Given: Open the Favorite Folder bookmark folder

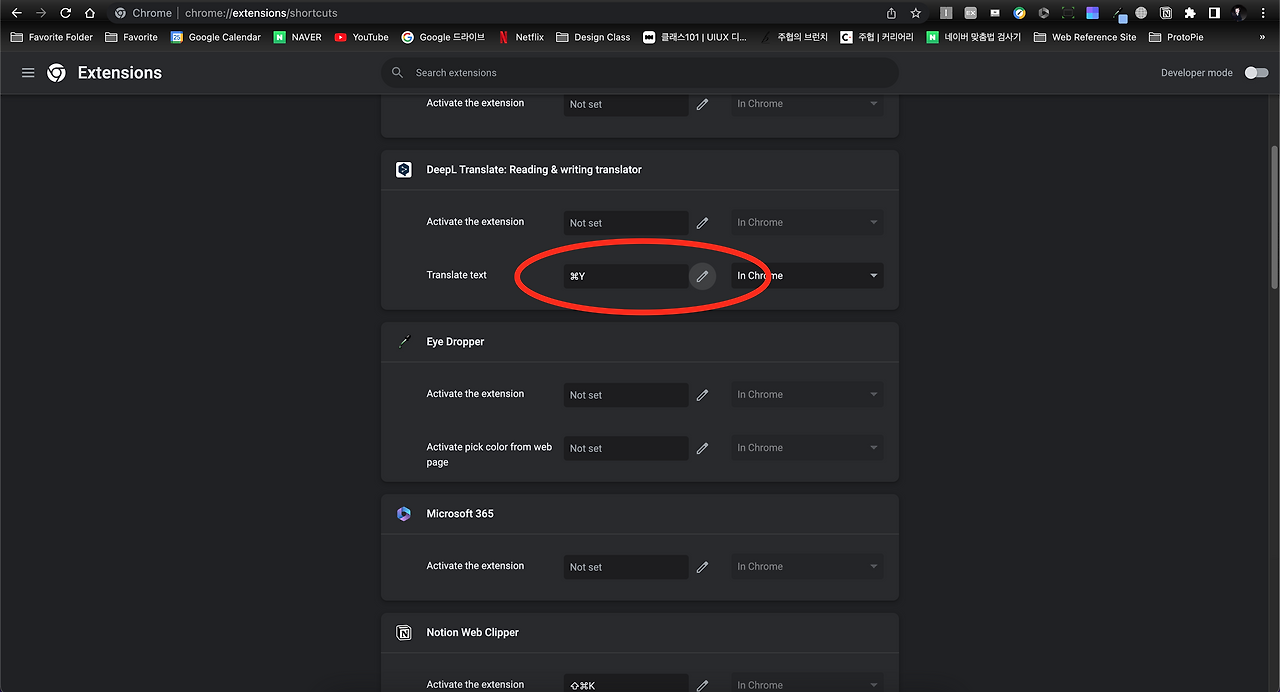Looking at the screenshot, I should [51, 37].
